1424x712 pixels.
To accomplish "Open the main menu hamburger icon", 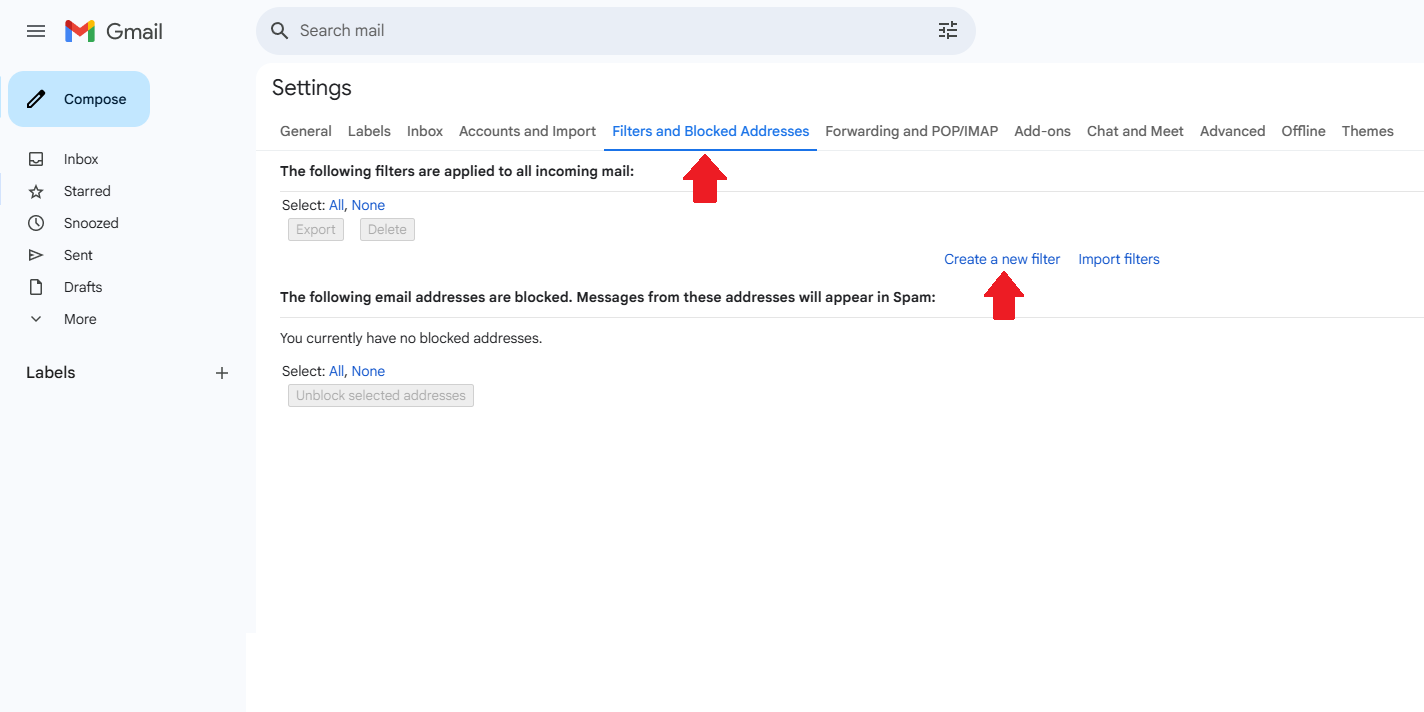I will coord(36,31).
